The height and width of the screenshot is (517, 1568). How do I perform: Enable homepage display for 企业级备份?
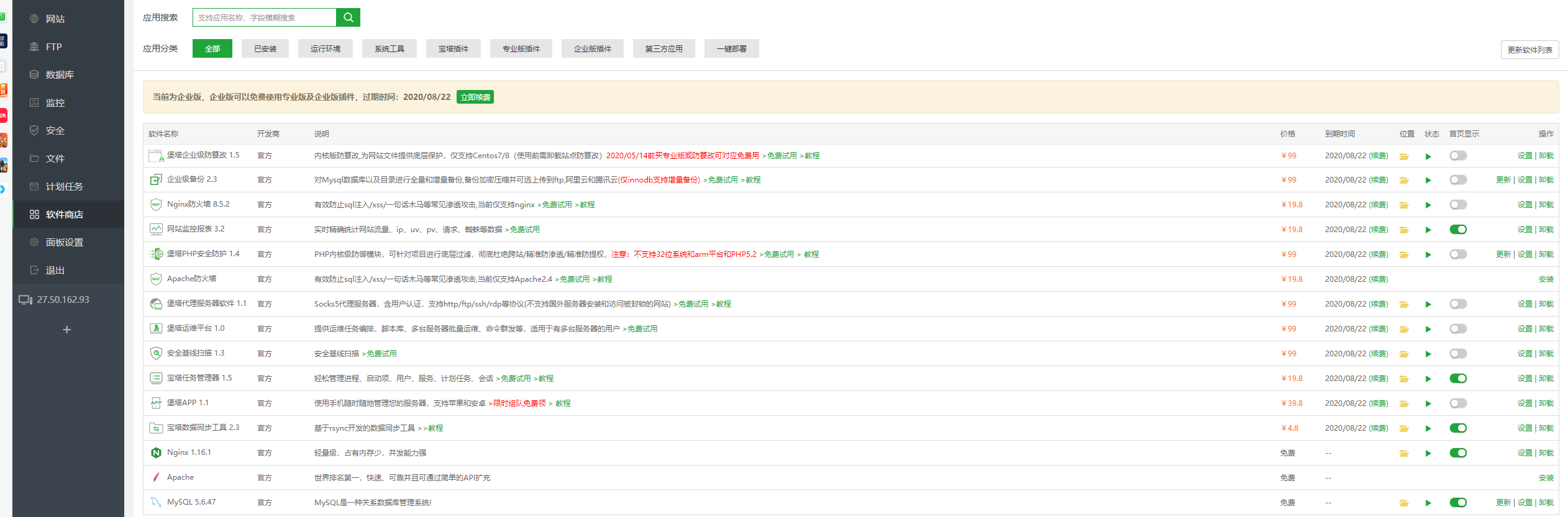1458,180
